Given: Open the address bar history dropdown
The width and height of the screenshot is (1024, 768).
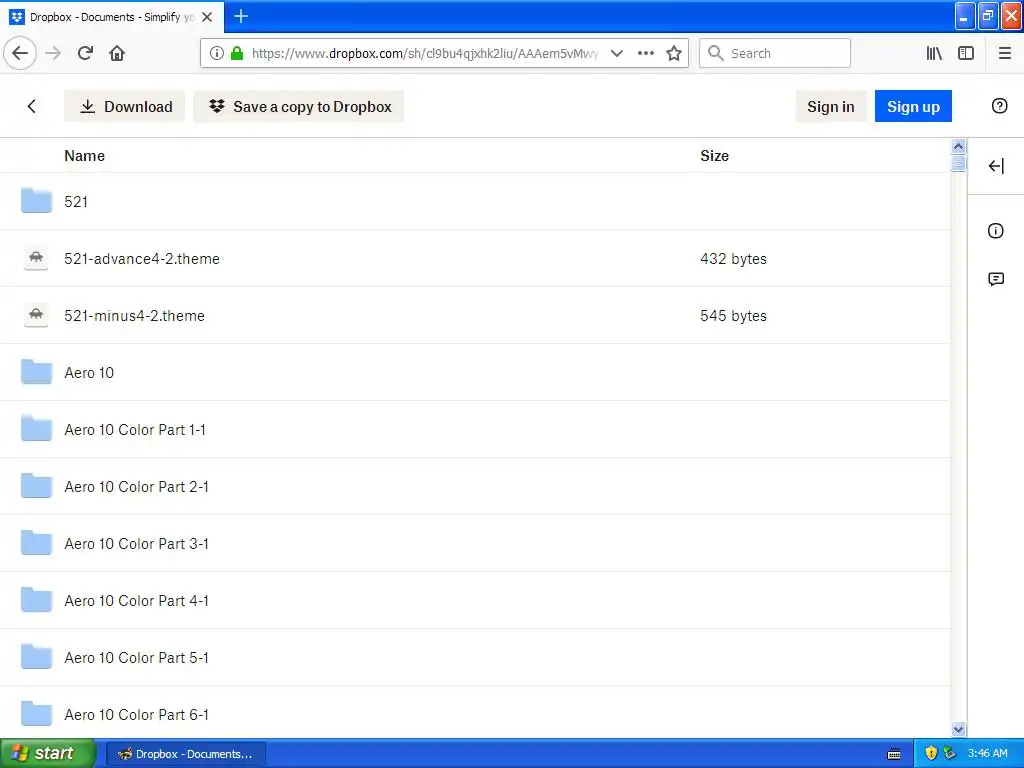Looking at the screenshot, I should (x=616, y=53).
